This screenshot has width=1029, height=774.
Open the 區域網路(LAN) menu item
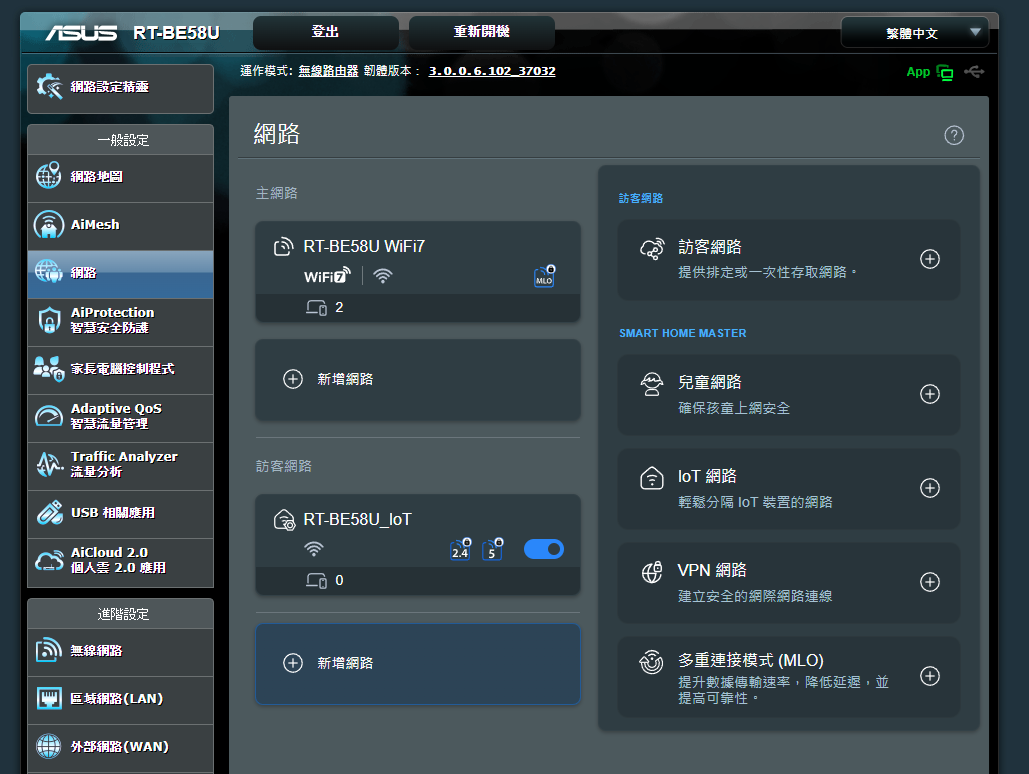[x=121, y=699]
